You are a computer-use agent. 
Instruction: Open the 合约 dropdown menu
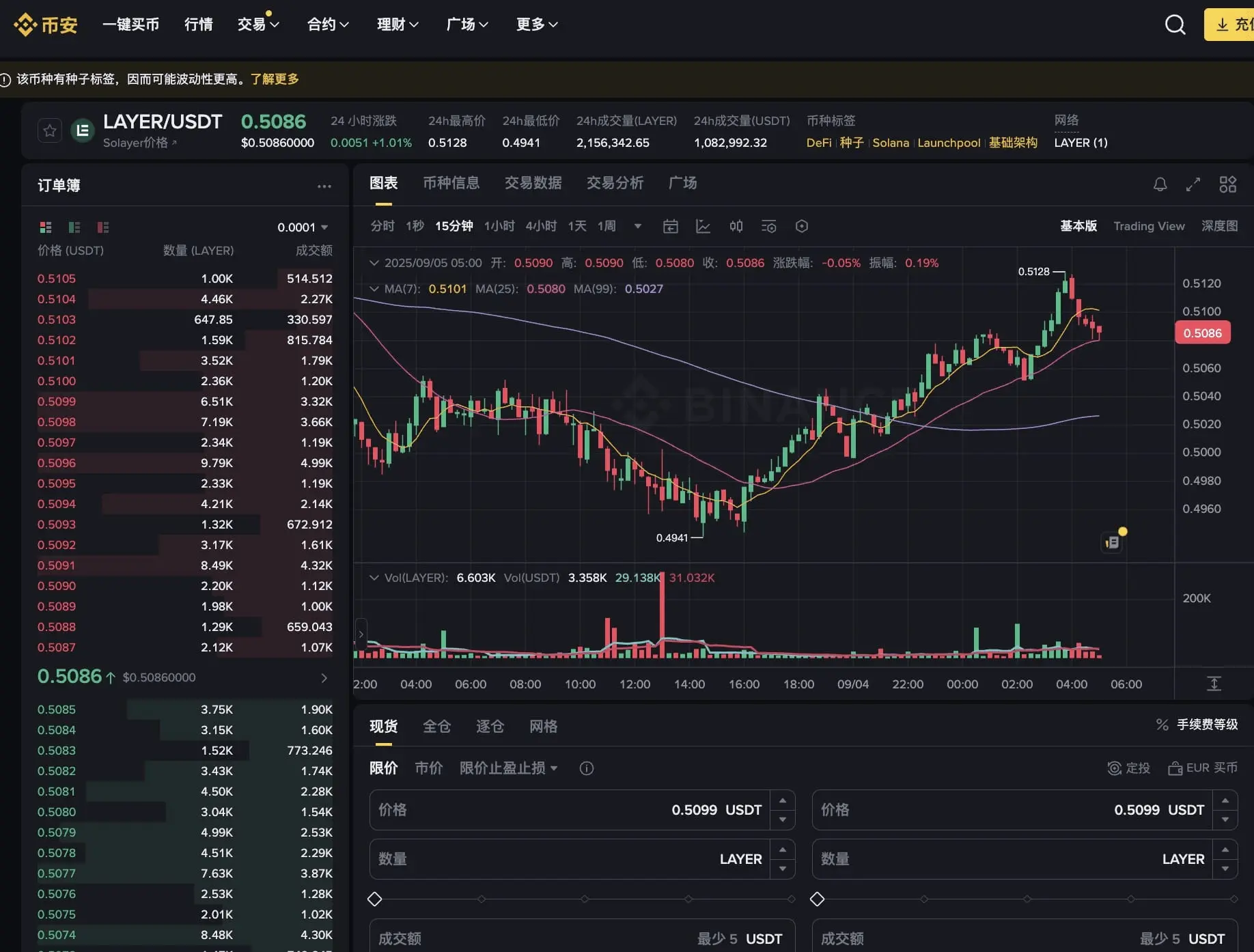coord(328,25)
